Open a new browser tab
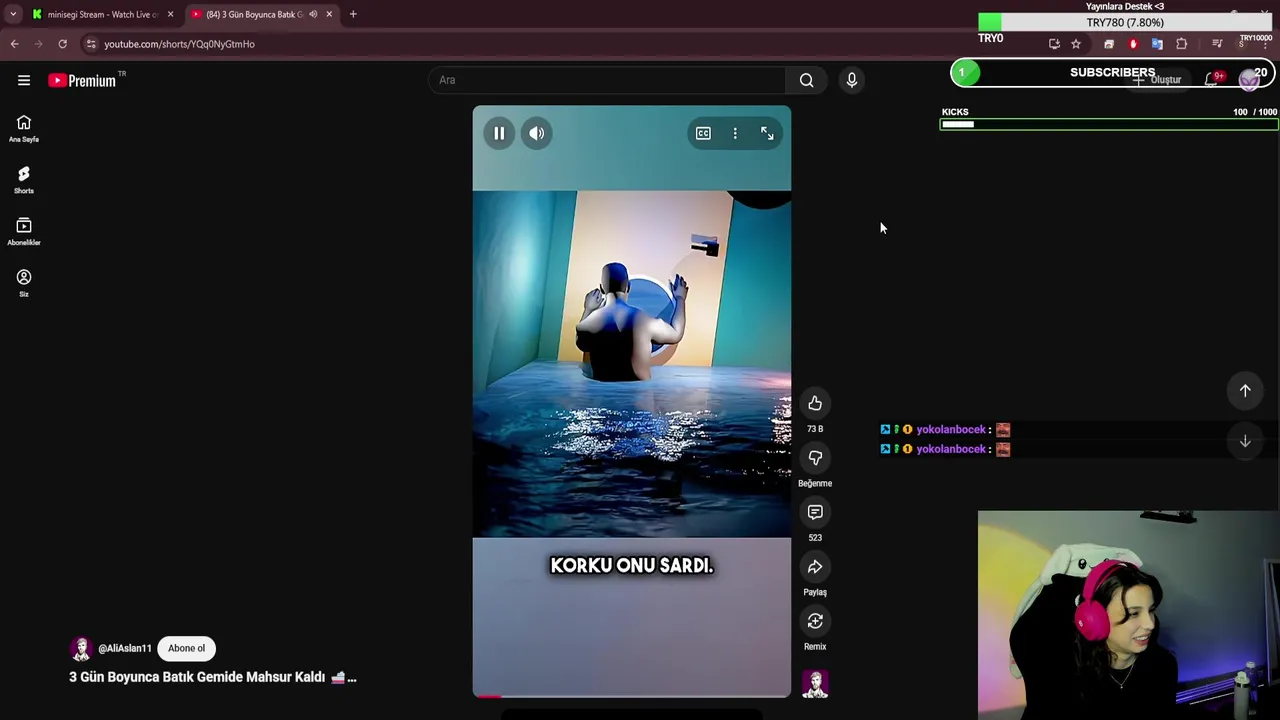Viewport: 1280px width, 720px height. [353, 14]
